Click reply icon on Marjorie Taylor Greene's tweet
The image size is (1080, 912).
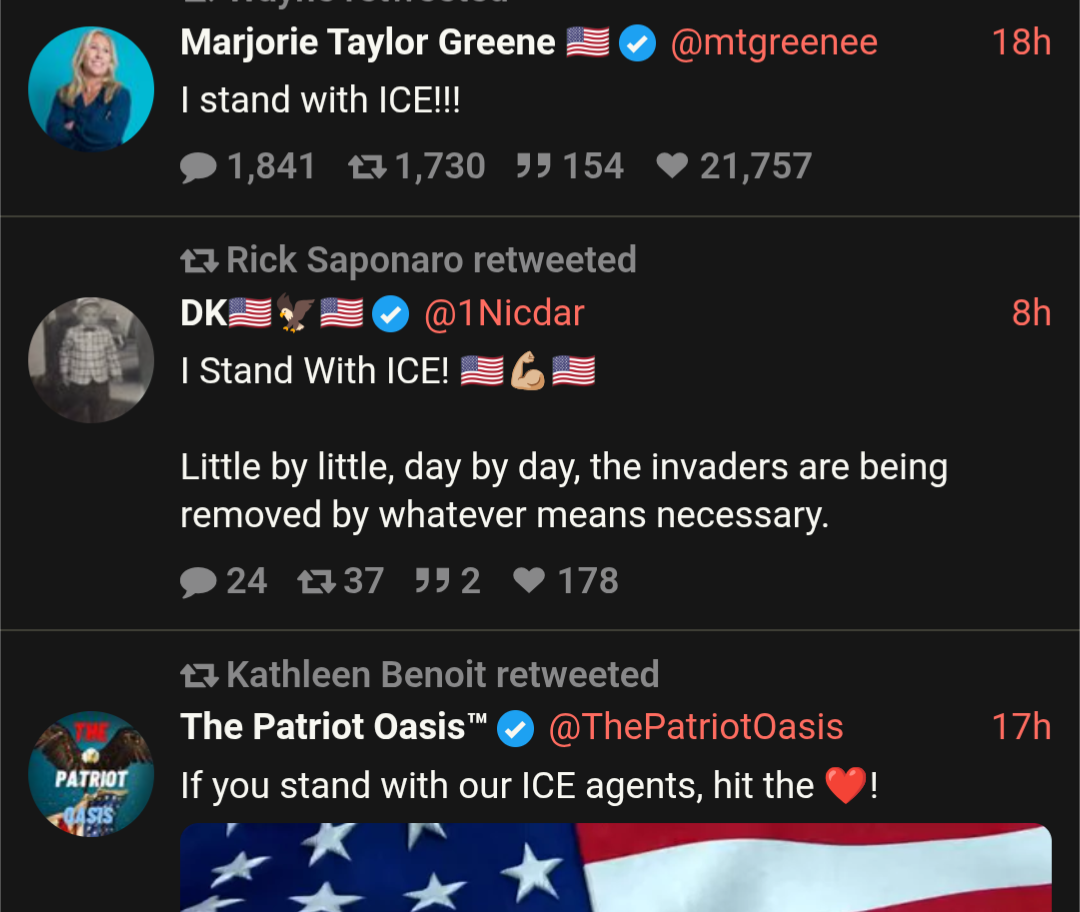tap(198, 167)
